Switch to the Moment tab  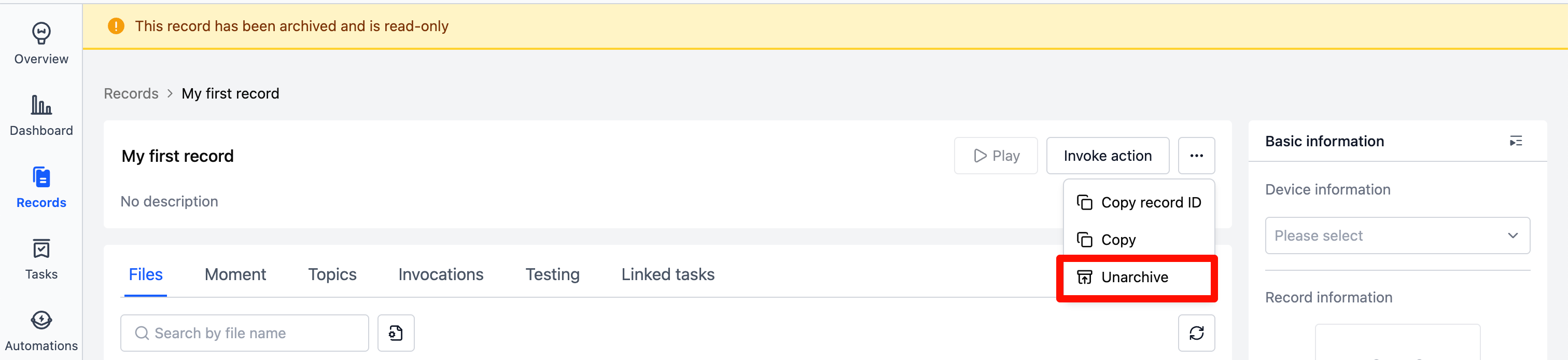click(x=235, y=274)
